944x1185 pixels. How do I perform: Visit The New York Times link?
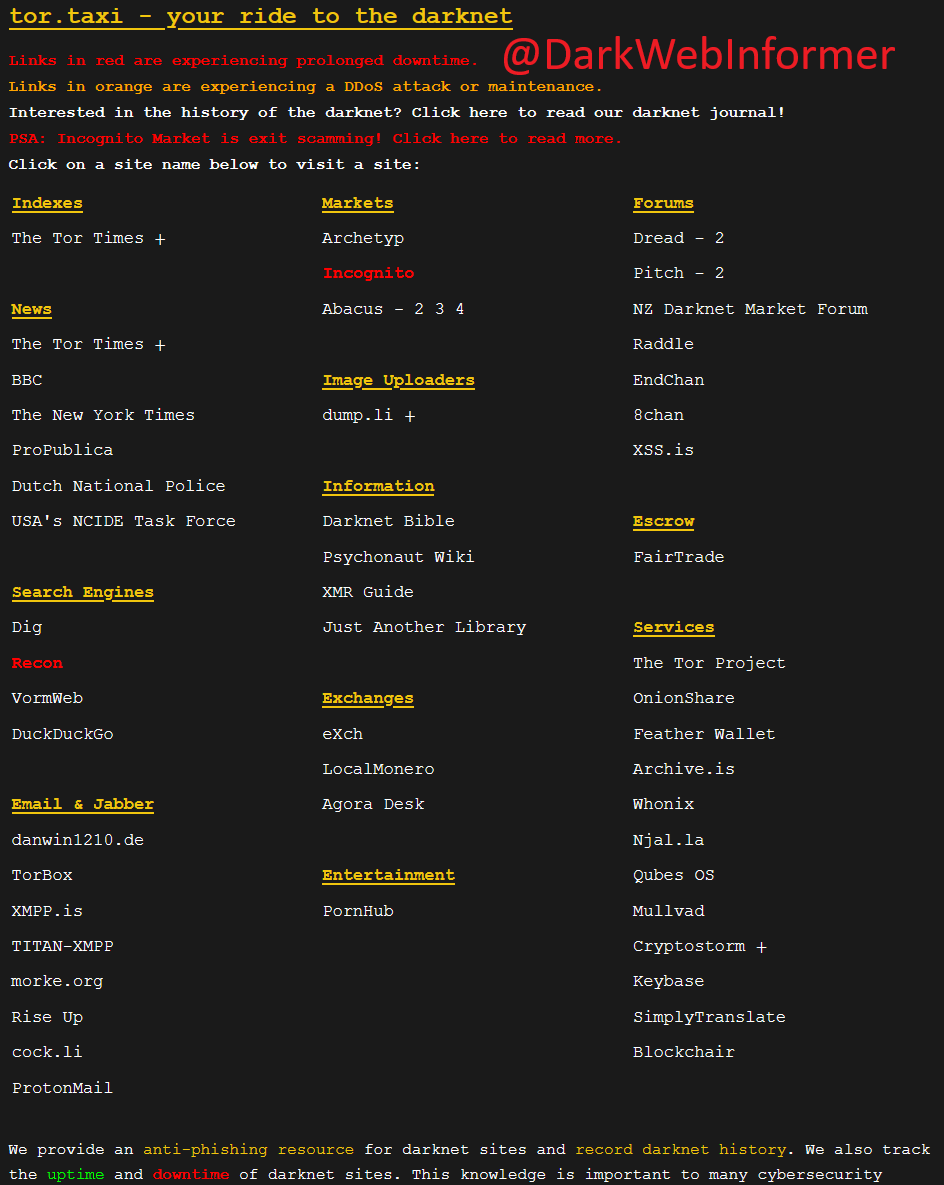103,415
